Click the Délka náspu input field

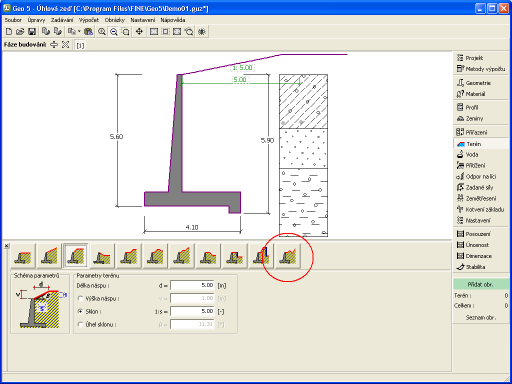[x=192, y=285]
